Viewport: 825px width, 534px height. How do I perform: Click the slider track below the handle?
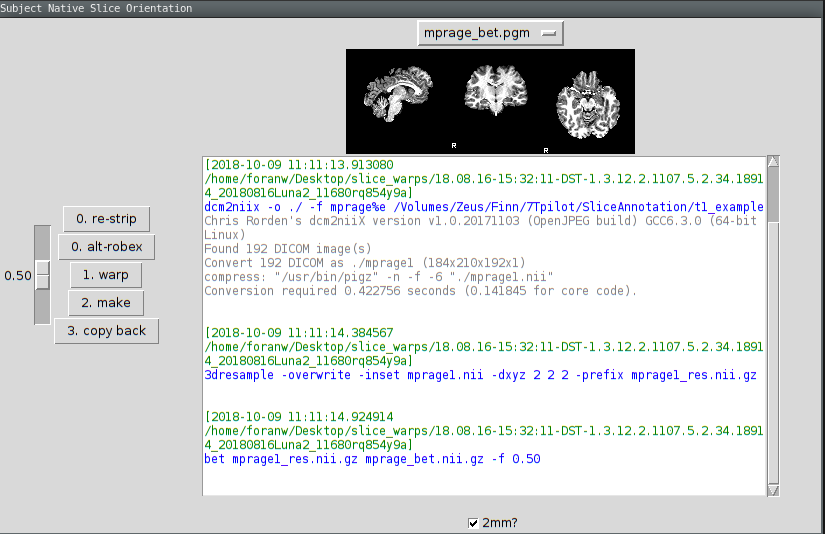pos(42,308)
